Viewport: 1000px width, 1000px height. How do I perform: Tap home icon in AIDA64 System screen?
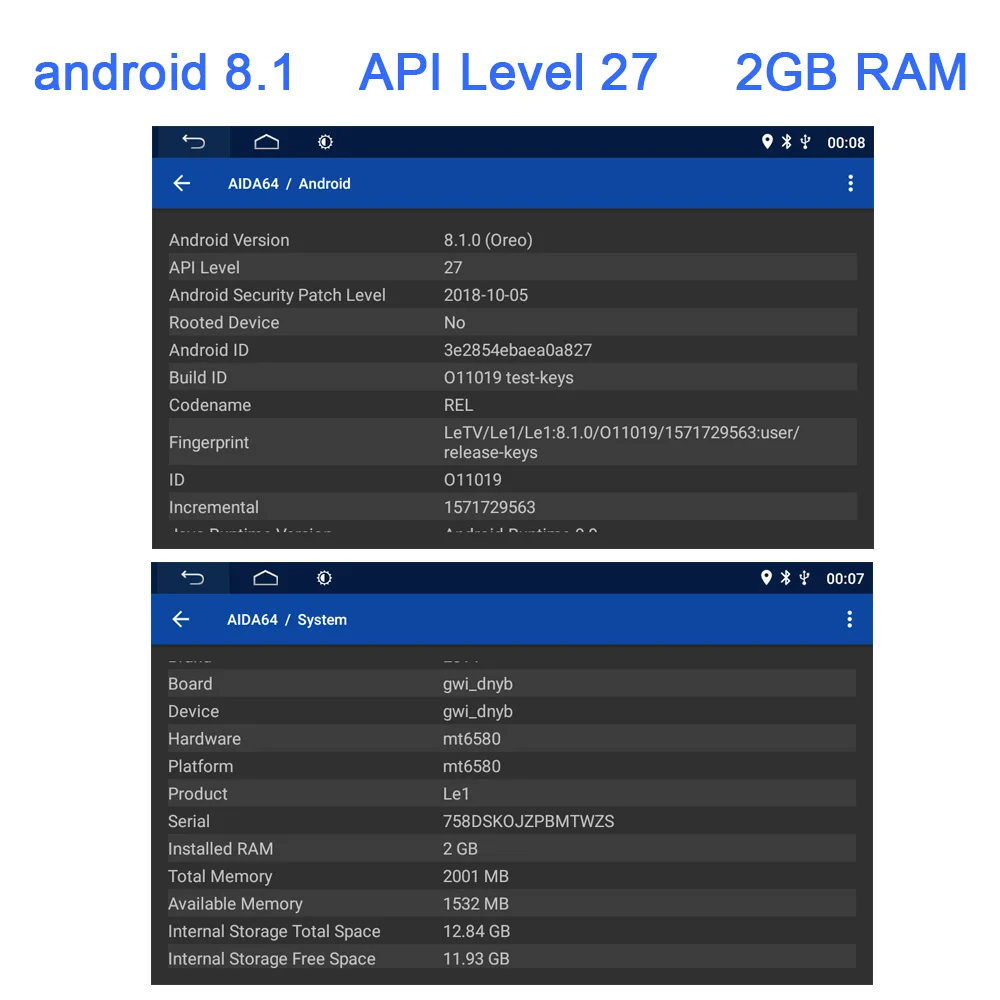click(x=265, y=578)
